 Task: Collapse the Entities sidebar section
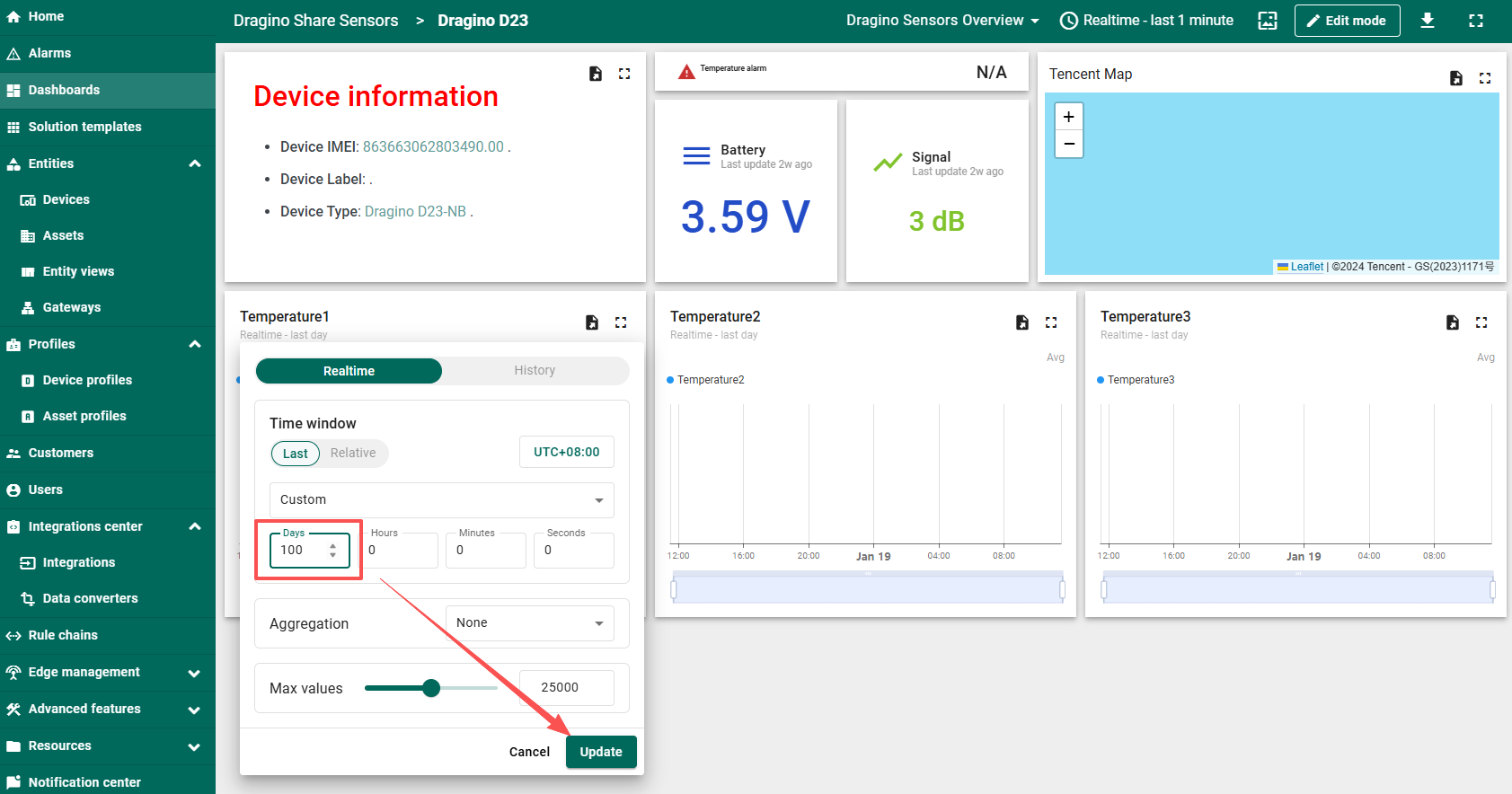[195, 163]
